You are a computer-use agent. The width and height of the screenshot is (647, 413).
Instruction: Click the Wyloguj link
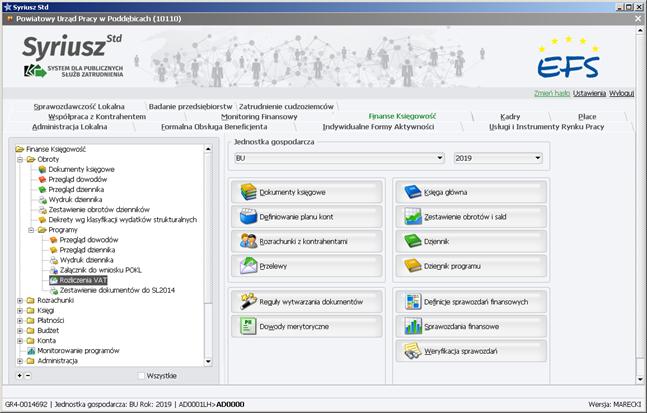tap(621, 93)
